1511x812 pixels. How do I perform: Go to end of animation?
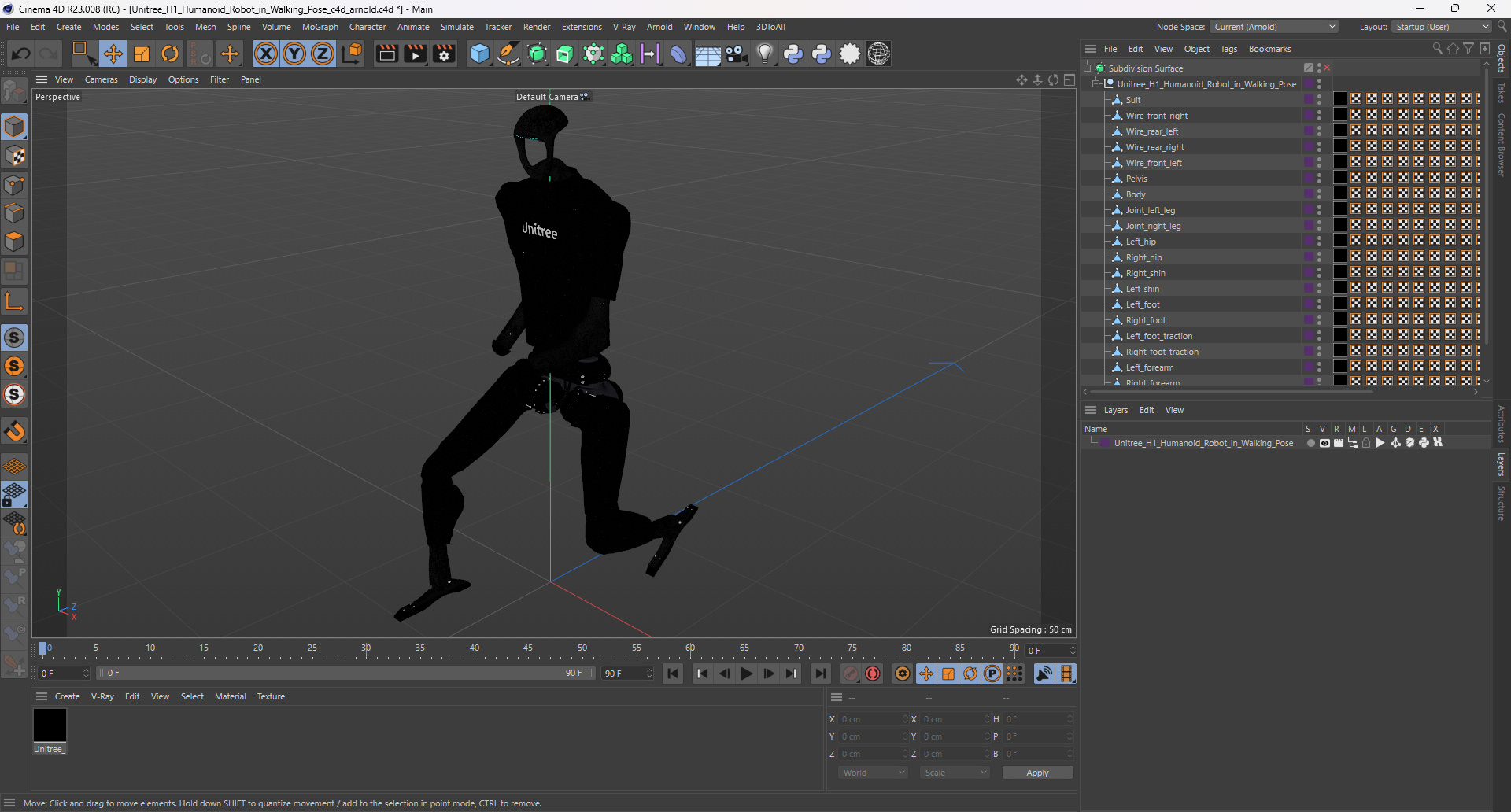(x=821, y=674)
